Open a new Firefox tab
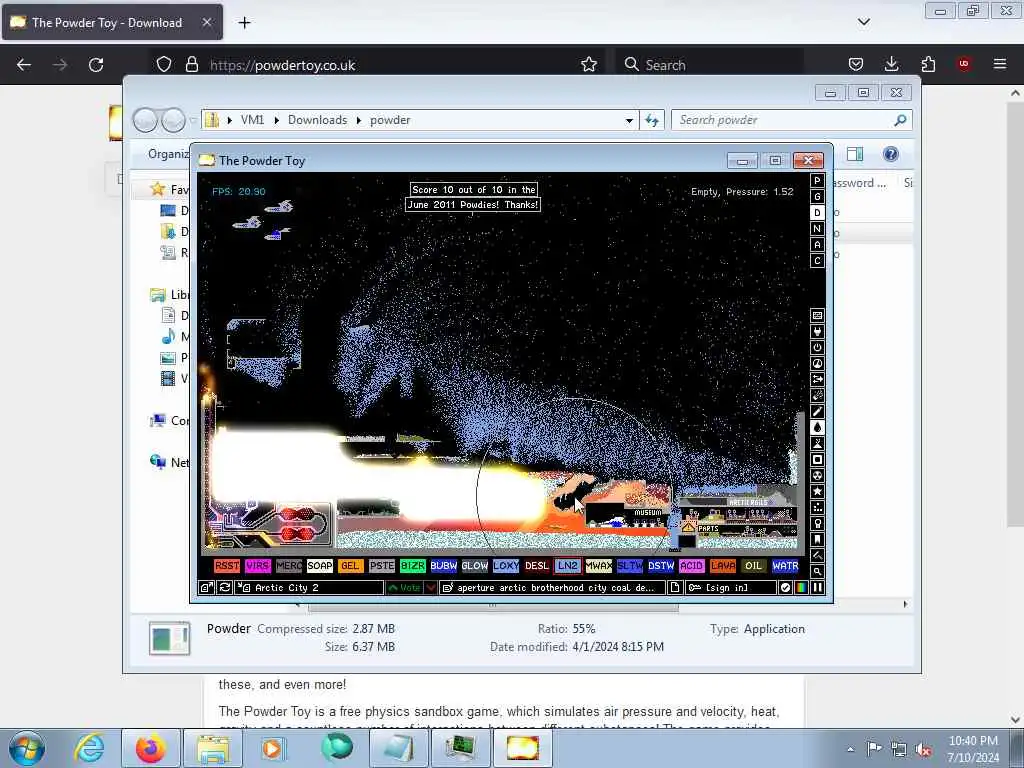Viewport: 1024px width, 768px height. pos(244,23)
